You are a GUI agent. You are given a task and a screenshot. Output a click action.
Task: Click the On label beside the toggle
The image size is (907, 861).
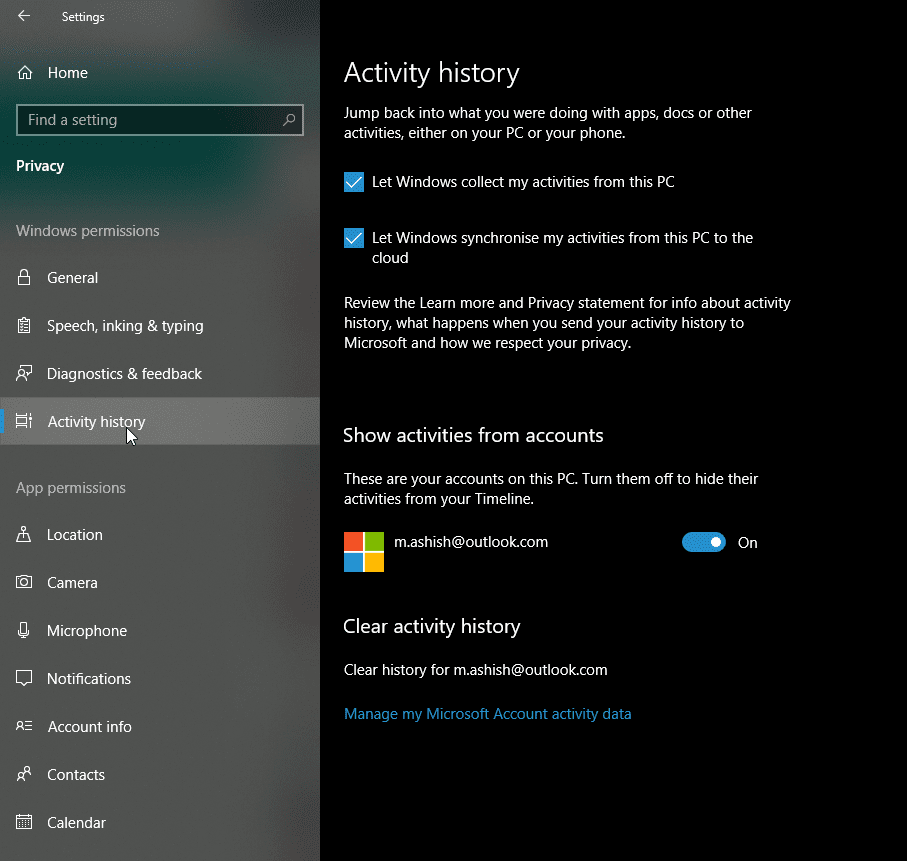point(747,542)
